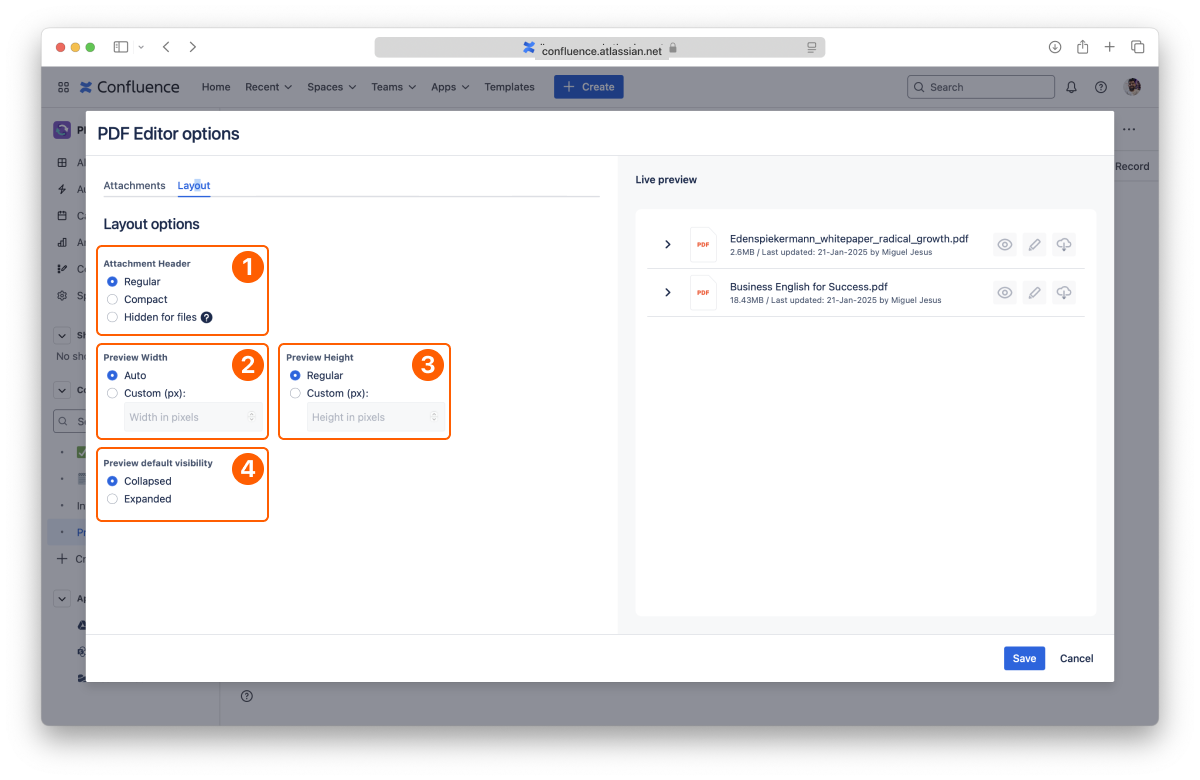Image resolution: width=1200 pixels, height=780 pixels.
Task: Go forward with the Safari forward arrow
Action: [192, 47]
